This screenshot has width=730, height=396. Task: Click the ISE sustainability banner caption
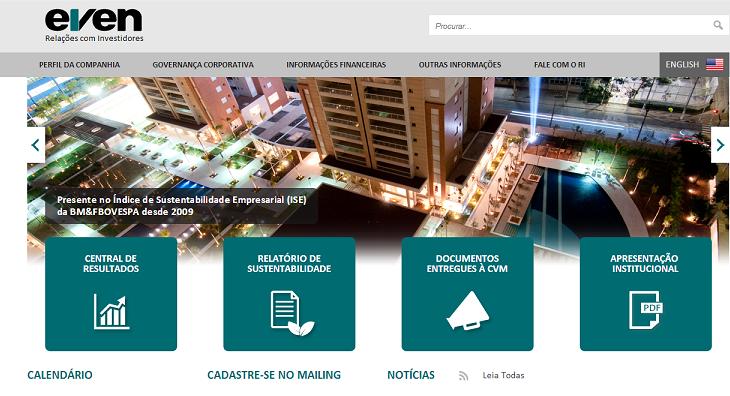tap(182, 206)
